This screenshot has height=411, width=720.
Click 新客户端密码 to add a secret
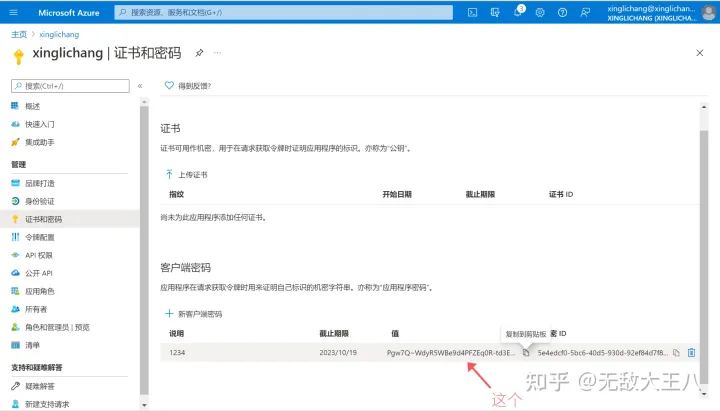pos(194,313)
